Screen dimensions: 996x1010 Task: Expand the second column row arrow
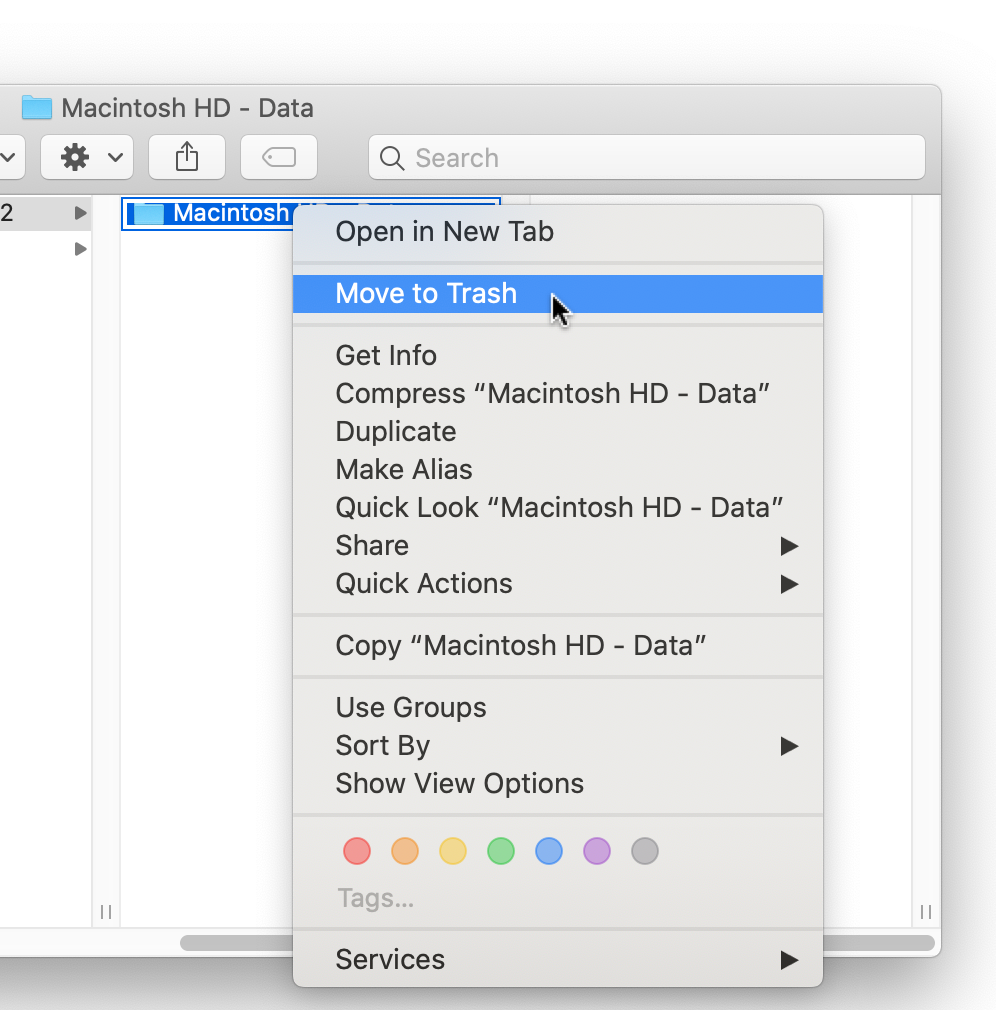tap(80, 249)
